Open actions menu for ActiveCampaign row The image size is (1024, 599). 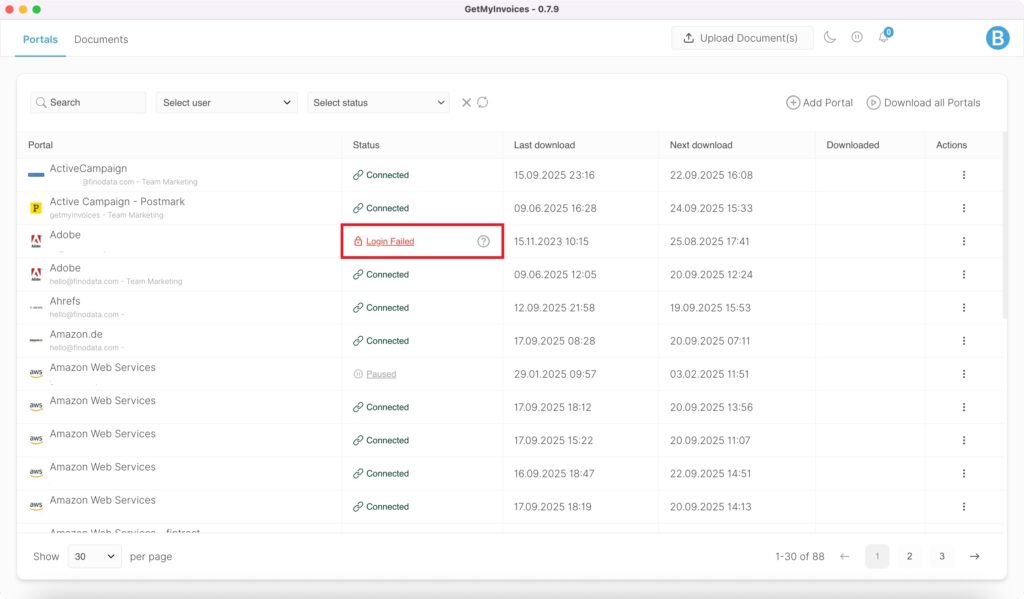(963, 175)
